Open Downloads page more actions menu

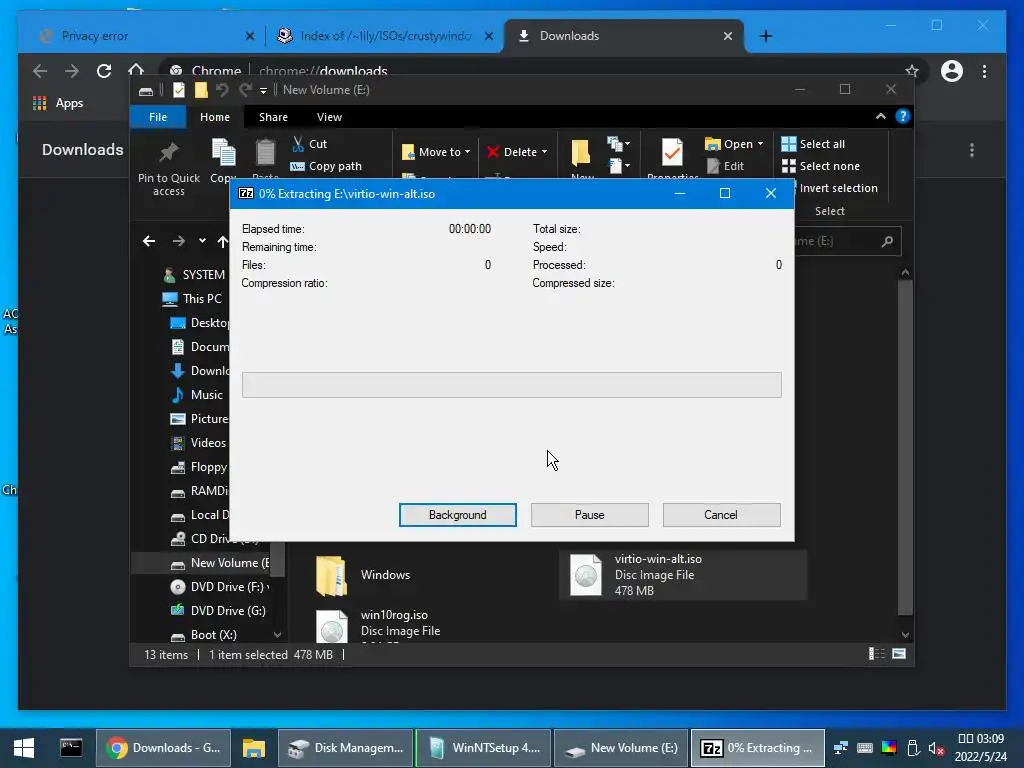972,150
